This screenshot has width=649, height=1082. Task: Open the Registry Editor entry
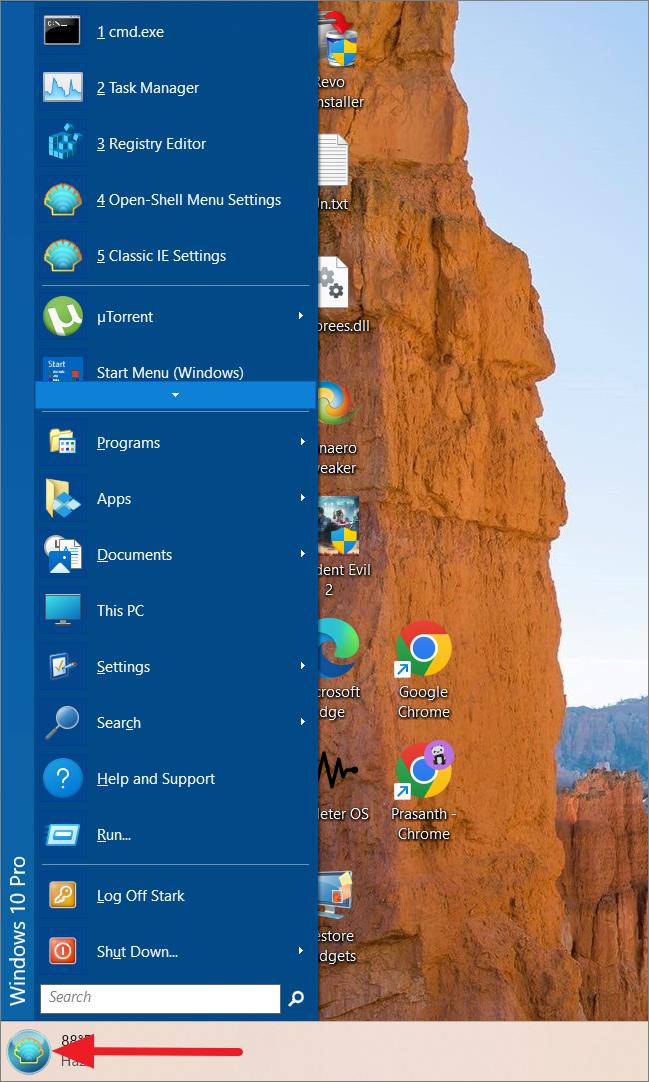pos(151,144)
